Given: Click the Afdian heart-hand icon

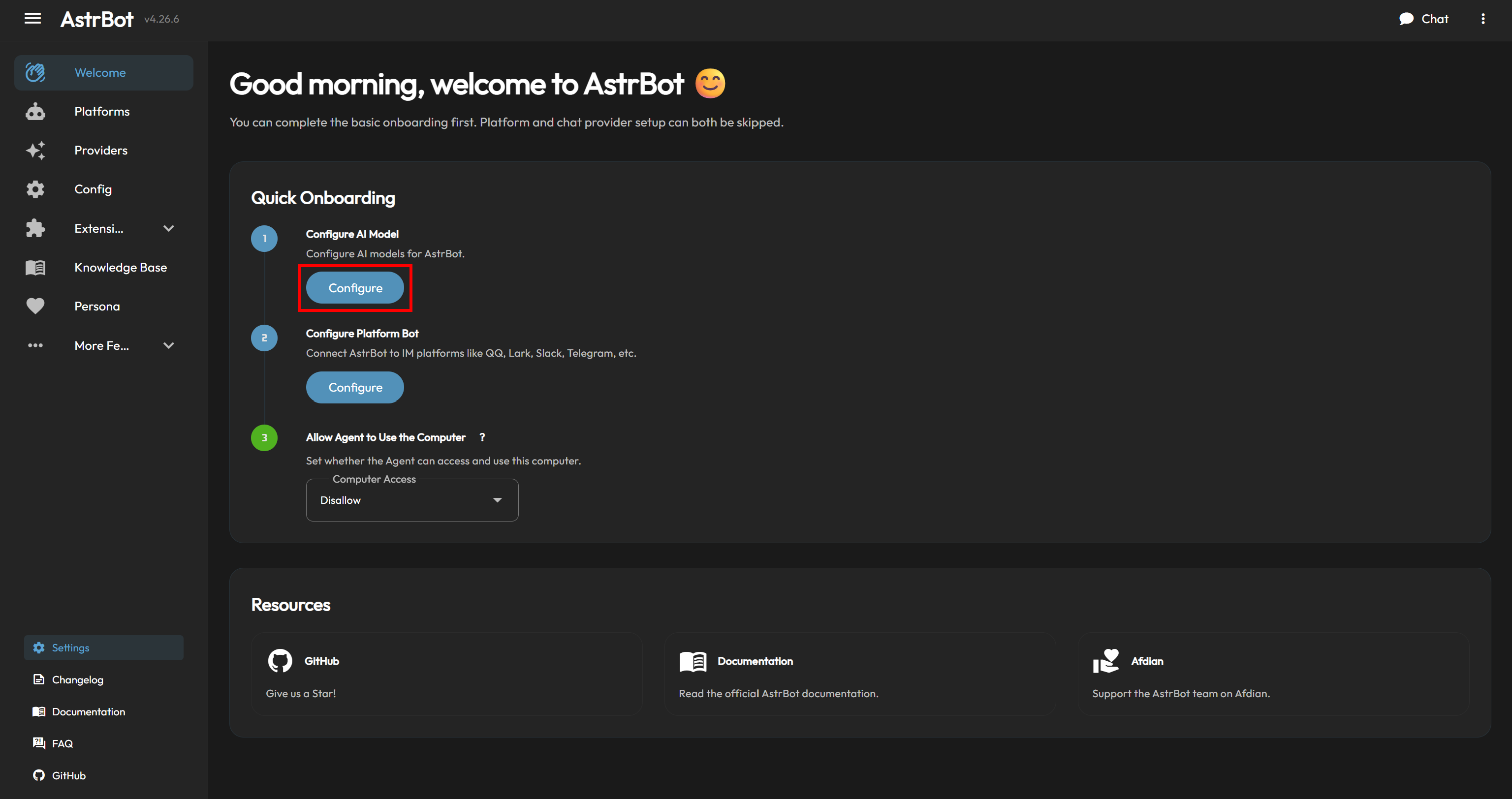Looking at the screenshot, I should pyautogui.click(x=1106, y=661).
